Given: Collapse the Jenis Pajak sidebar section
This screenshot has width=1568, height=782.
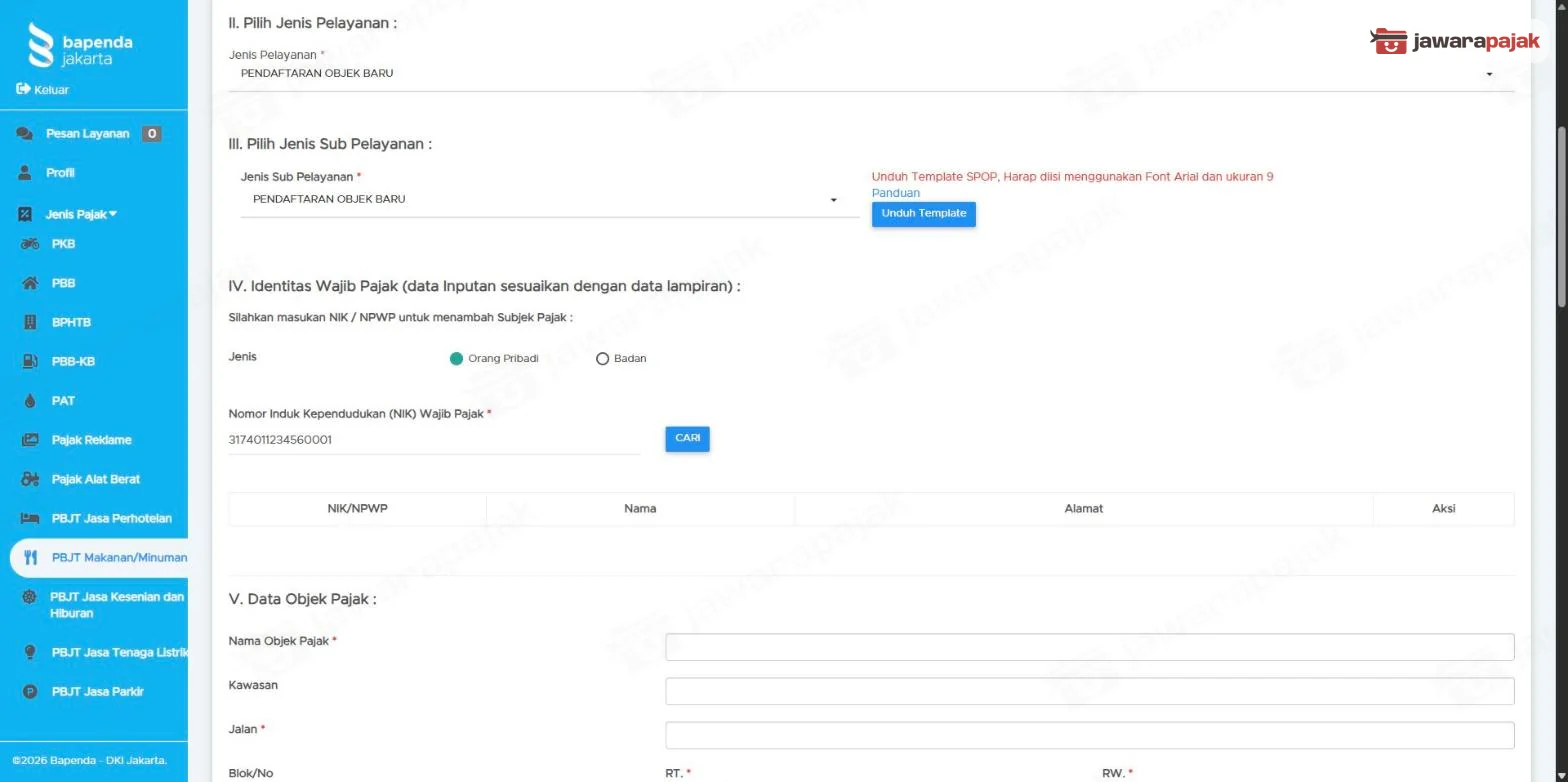Looking at the screenshot, I should coord(81,214).
